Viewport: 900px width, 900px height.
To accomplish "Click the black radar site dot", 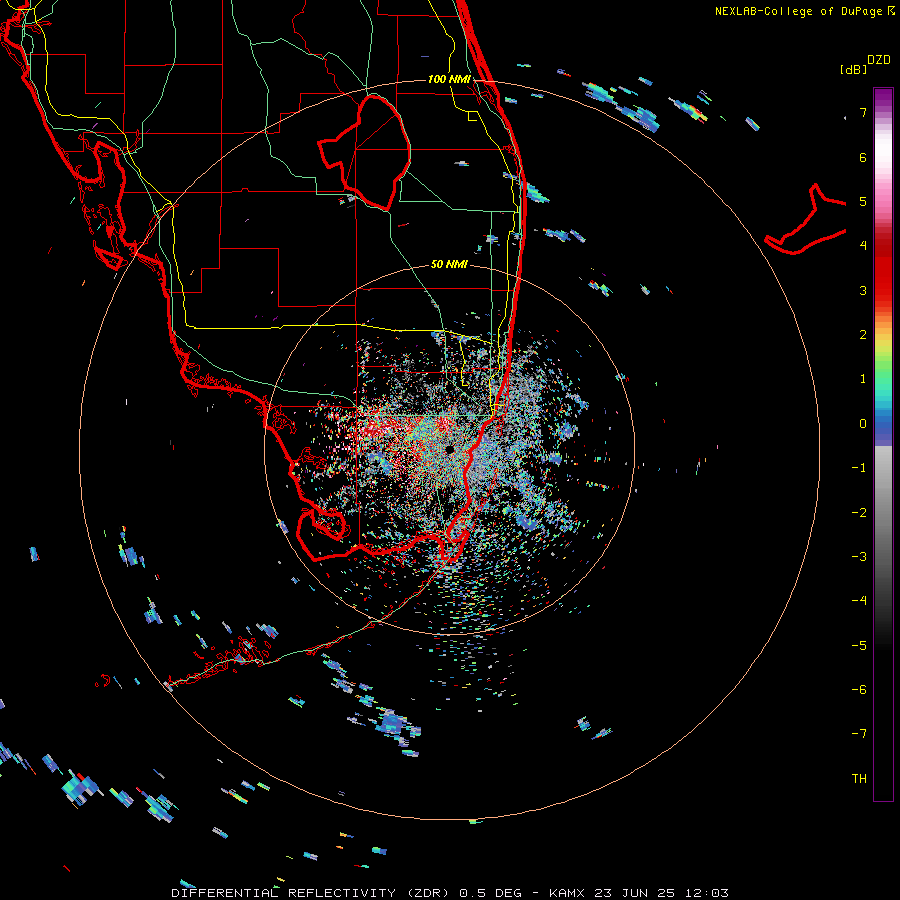I will pos(450,449).
